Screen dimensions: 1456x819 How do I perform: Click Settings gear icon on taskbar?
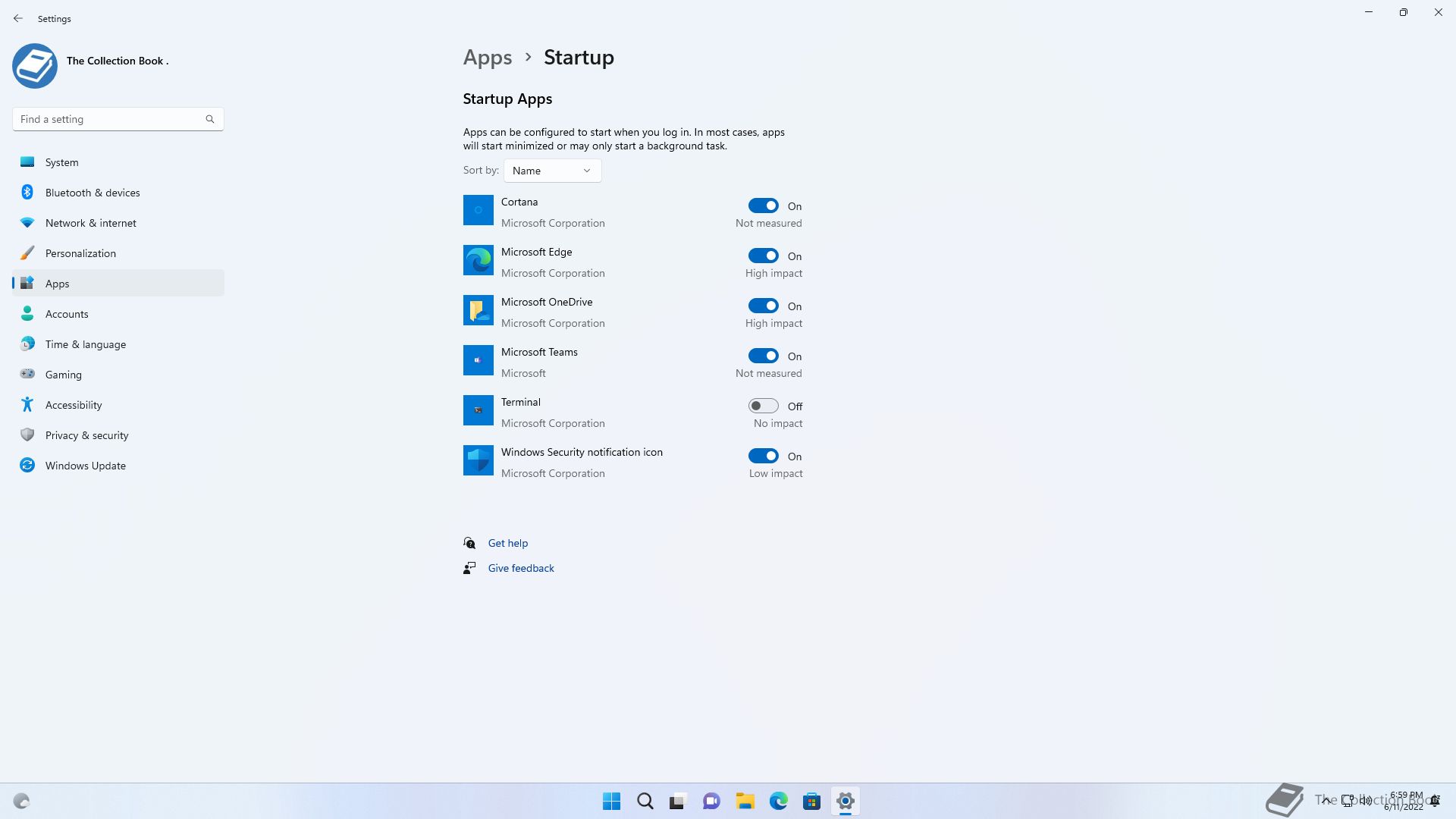(846, 801)
